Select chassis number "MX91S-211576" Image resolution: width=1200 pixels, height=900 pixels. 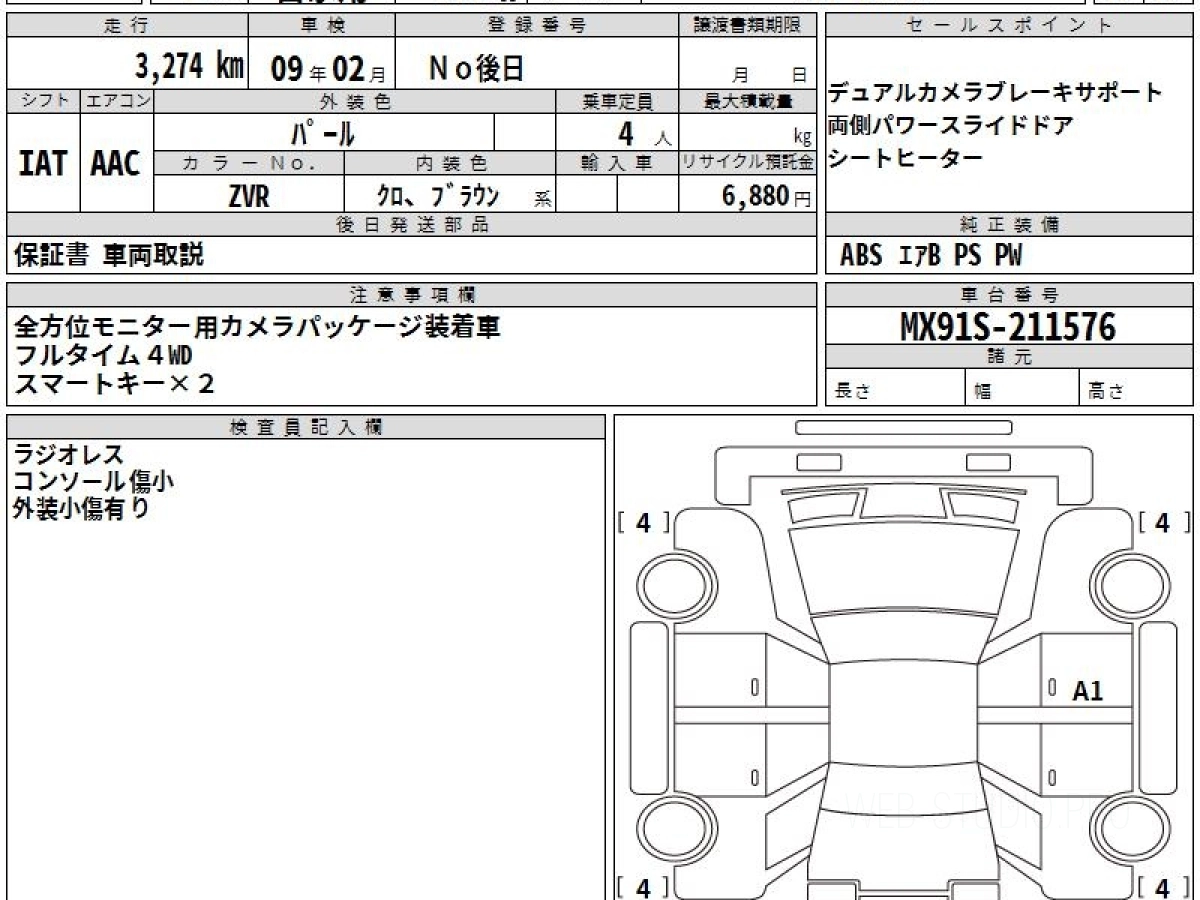1008,326
